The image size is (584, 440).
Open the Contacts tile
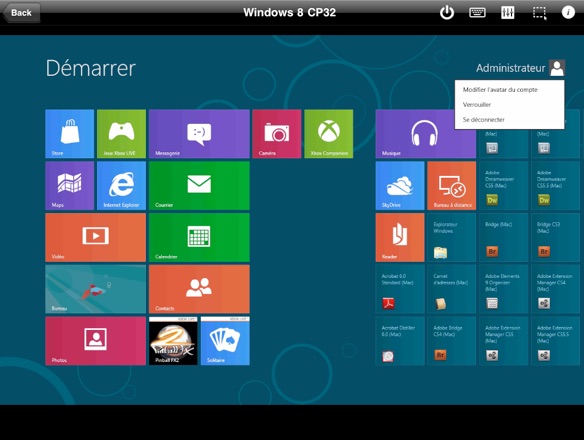point(199,289)
